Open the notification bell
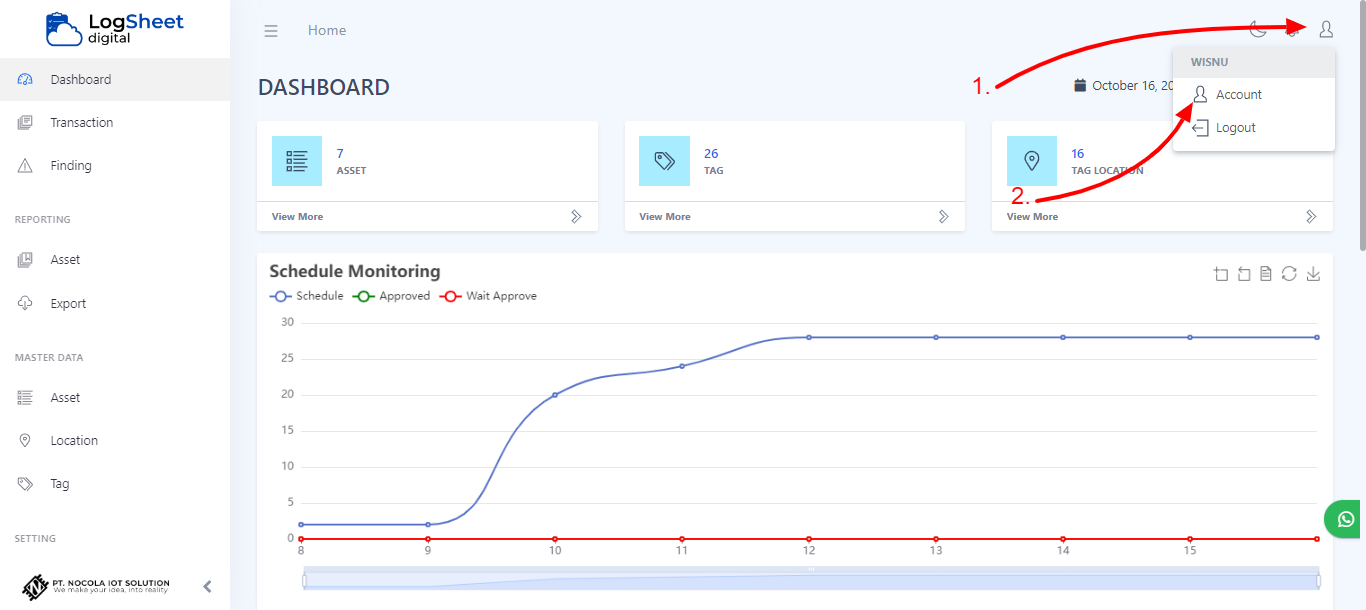Screen dimensions: 1366x610 [x=1291, y=29]
